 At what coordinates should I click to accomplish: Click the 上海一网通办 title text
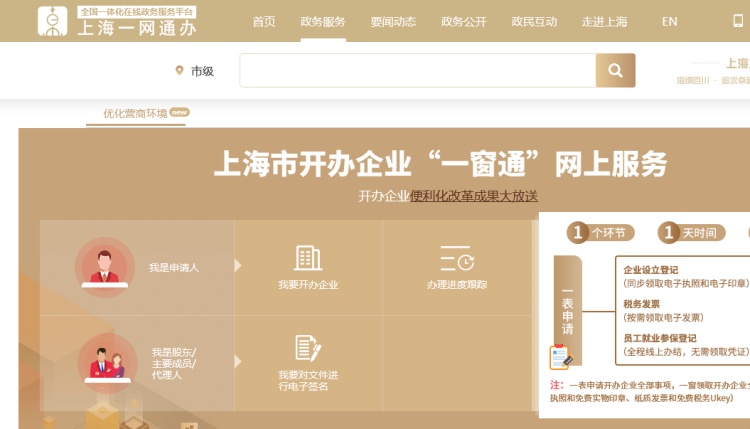[137, 28]
